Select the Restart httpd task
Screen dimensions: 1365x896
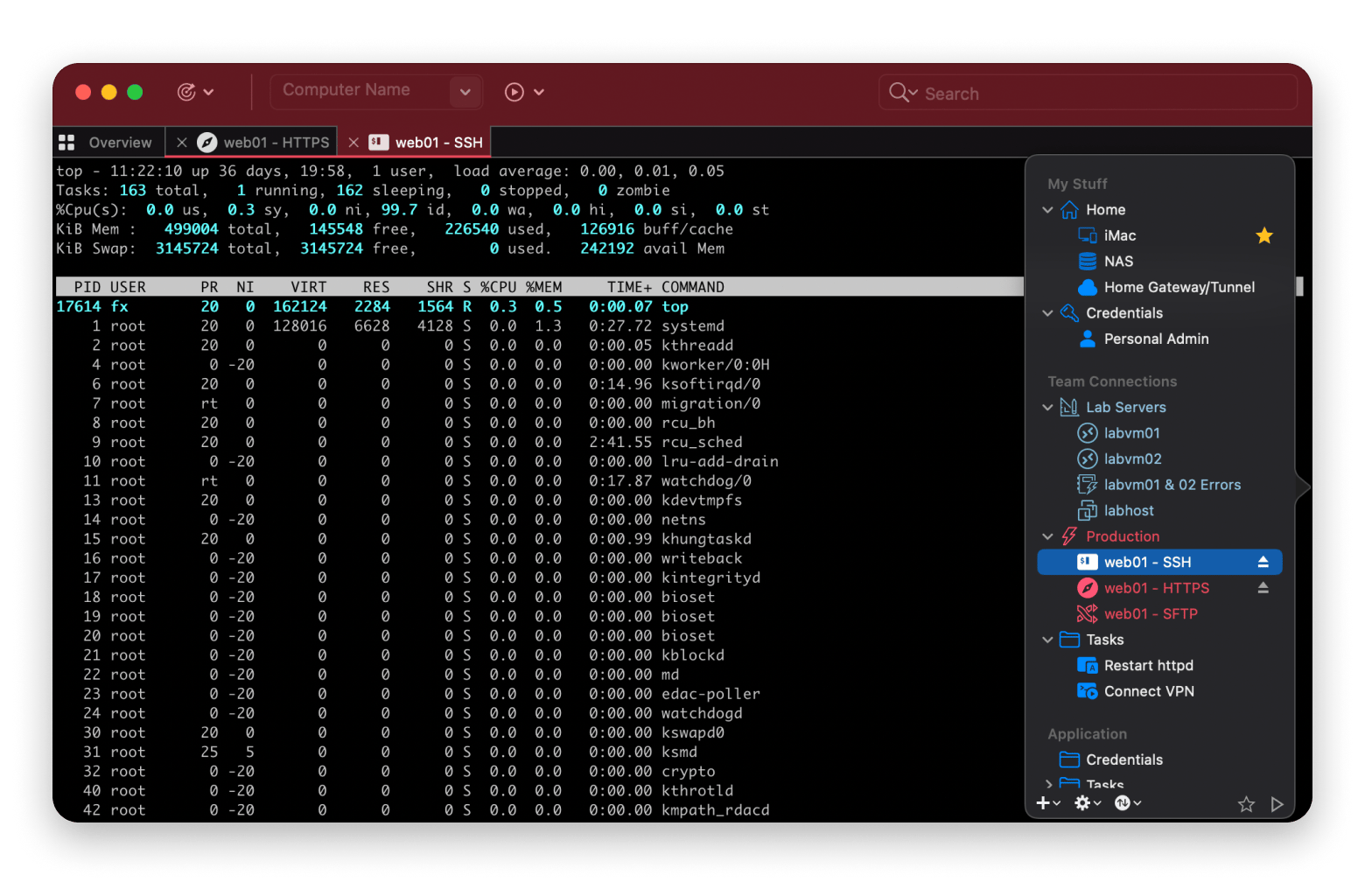coord(1148,665)
